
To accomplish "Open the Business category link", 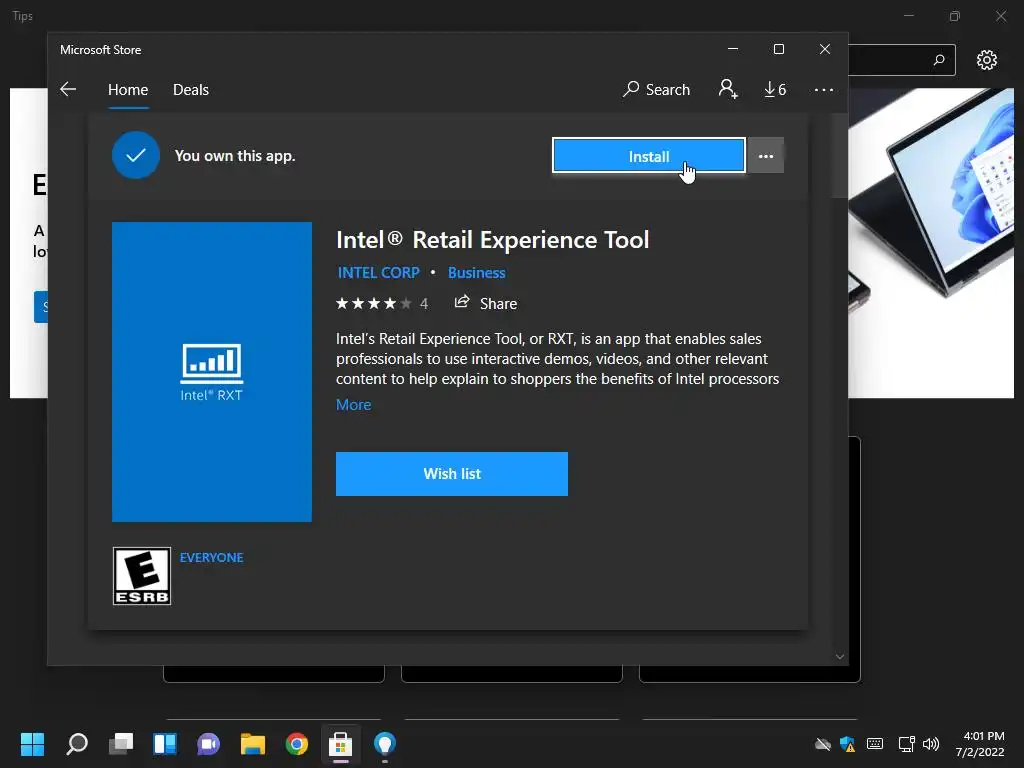I will (x=477, y=273).
